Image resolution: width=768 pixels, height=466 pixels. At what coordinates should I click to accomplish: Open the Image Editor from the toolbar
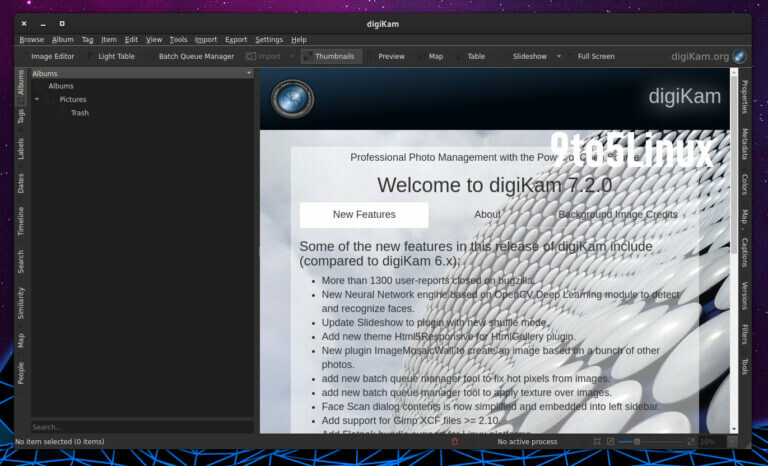point(52,56)
